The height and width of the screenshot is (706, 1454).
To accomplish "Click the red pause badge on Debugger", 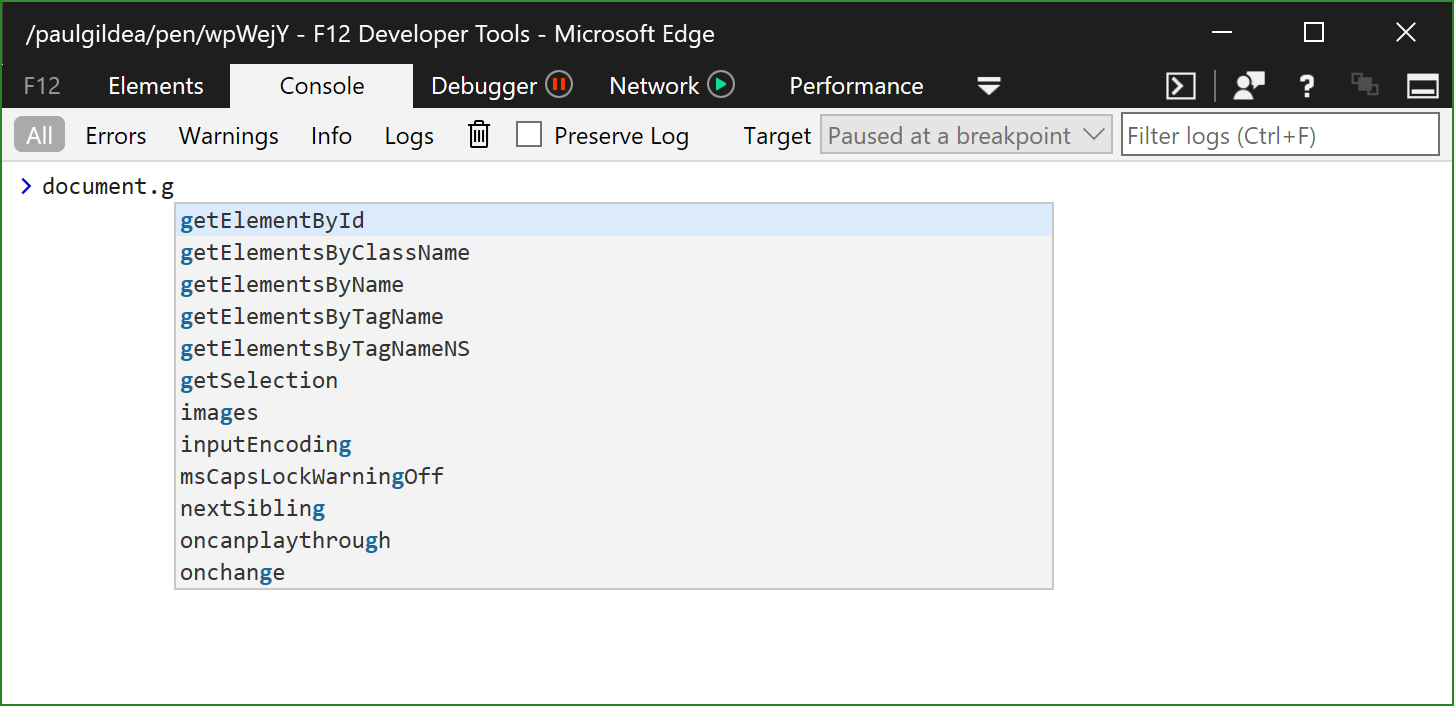I will pyautogui.click(x=560, y=84).
